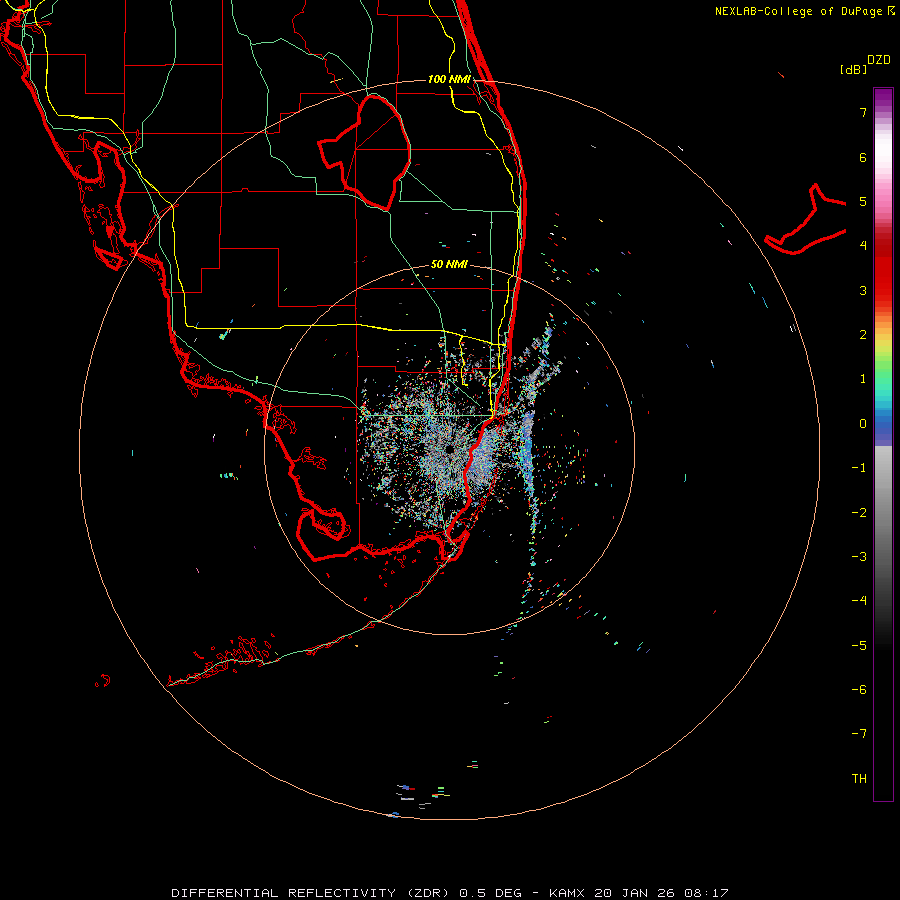Click the Lake Okeechobee red outline
Screen dimensions: 900x900
[x=364, y=152]
